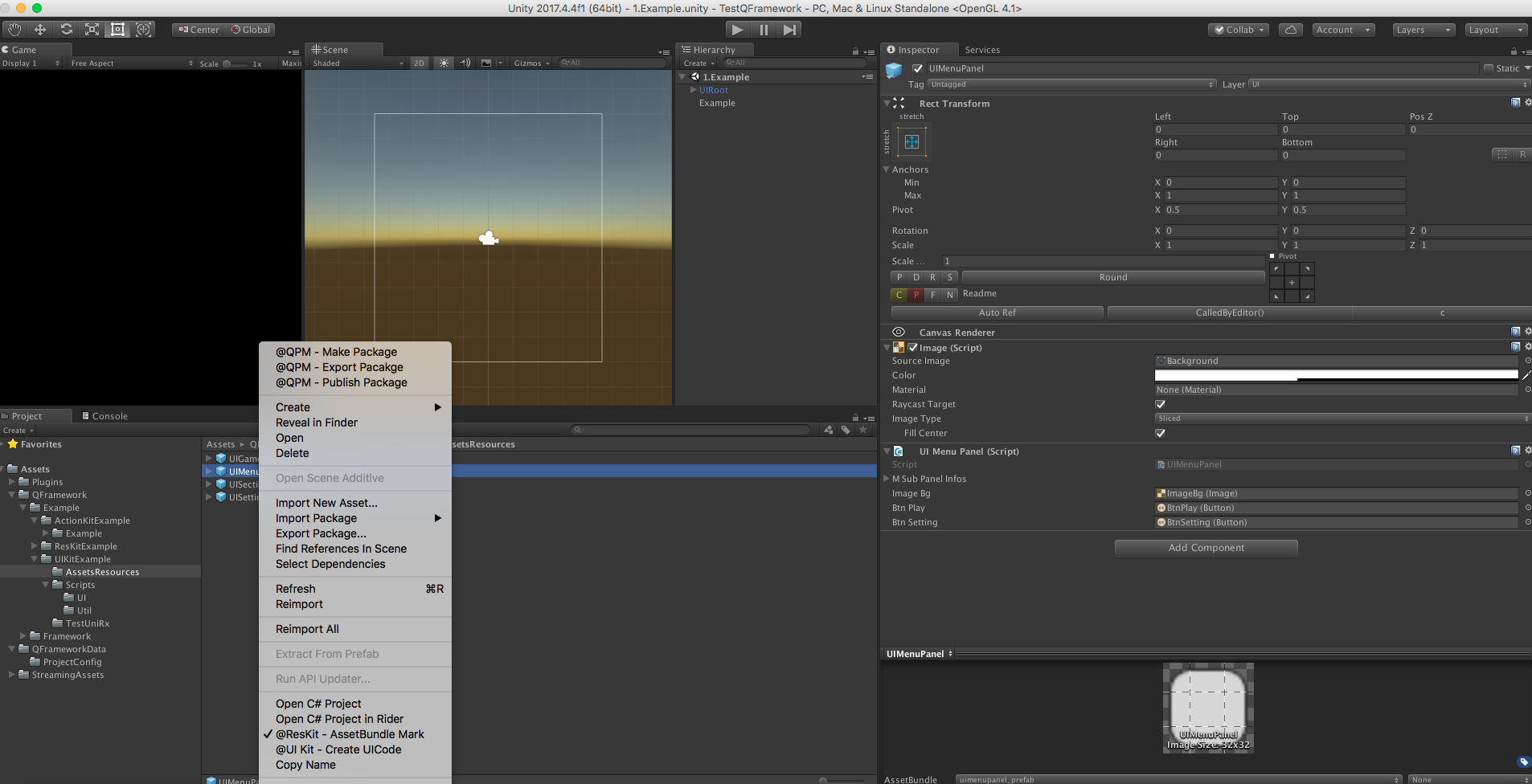Activate the Rect transform tool
1532x784 pixels.
point(118,29)
